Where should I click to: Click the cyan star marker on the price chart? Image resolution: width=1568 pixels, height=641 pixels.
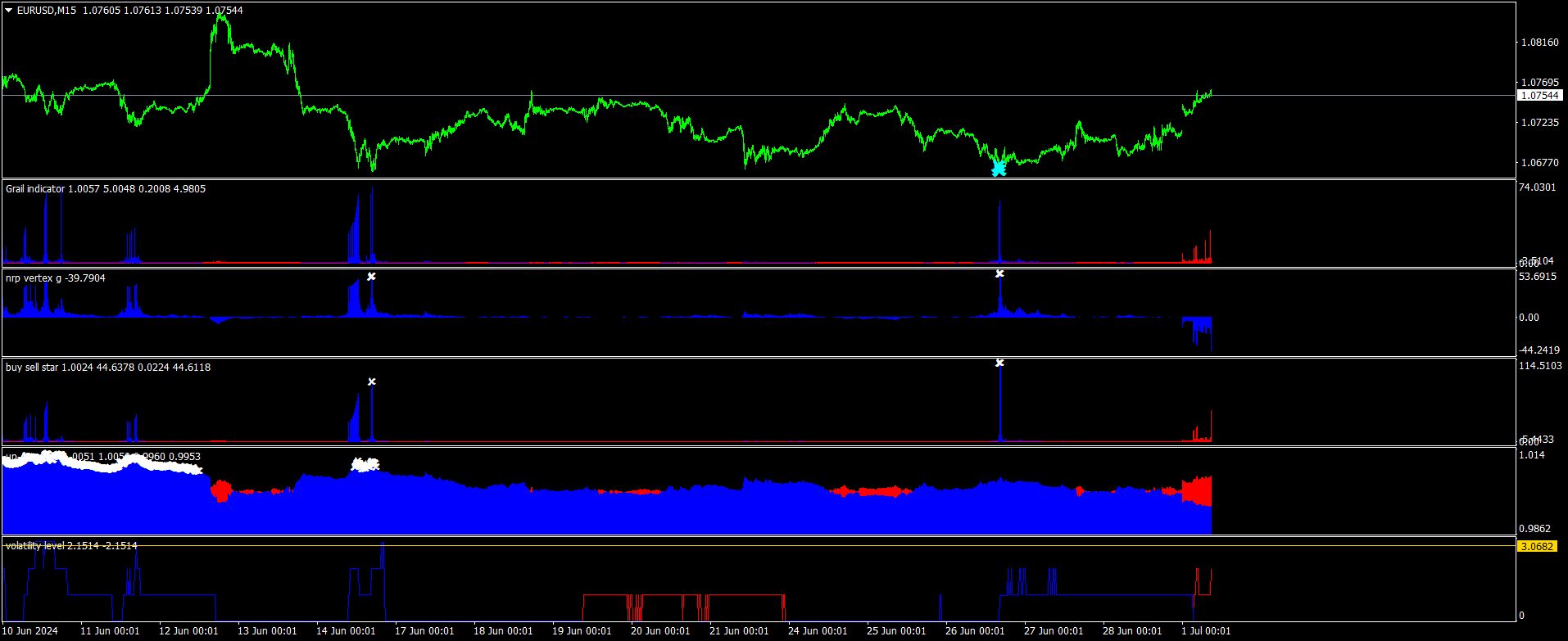point(999,169)
